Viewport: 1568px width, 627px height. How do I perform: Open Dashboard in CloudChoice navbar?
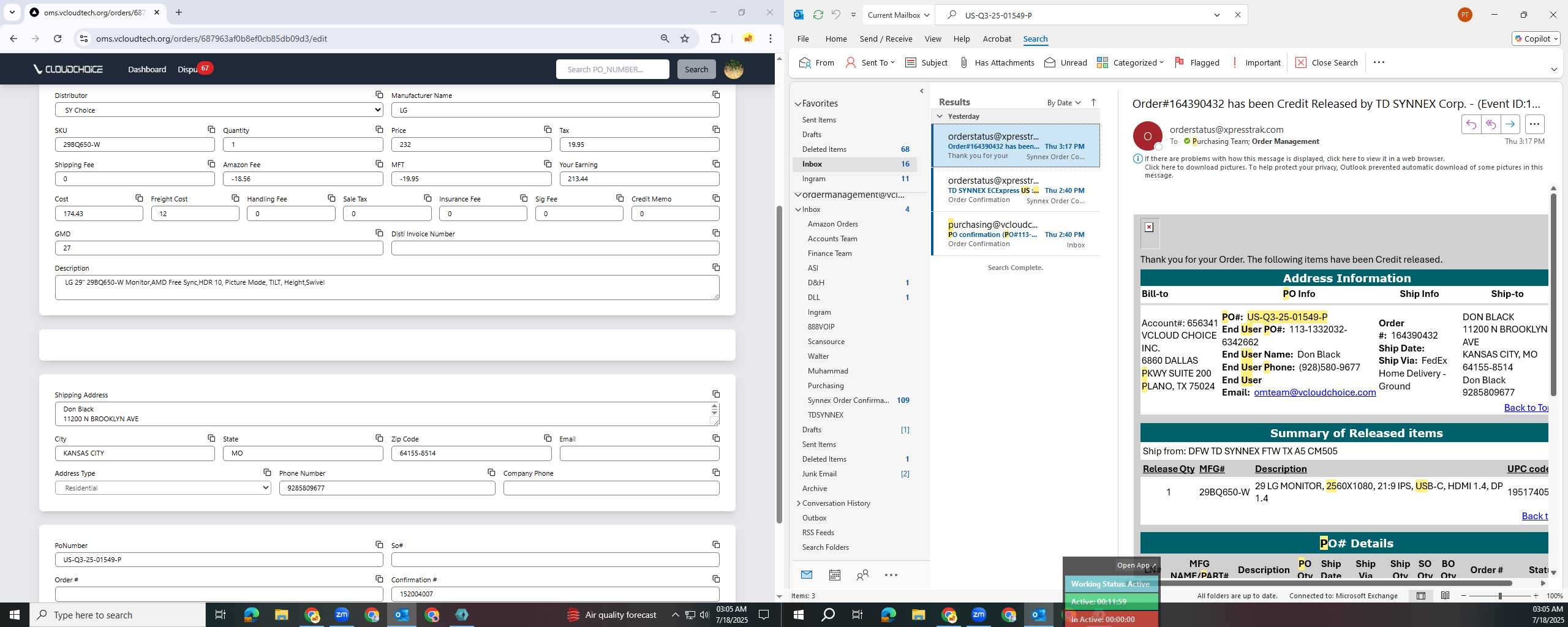tap(147, 69)
